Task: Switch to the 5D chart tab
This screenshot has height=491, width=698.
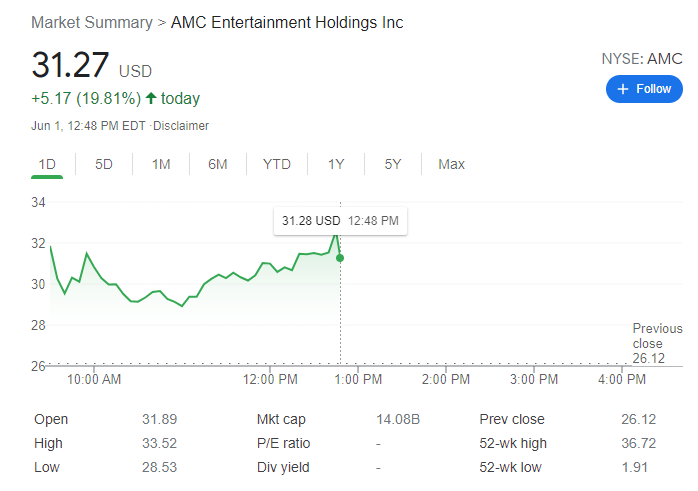Action: click(104, 164)
